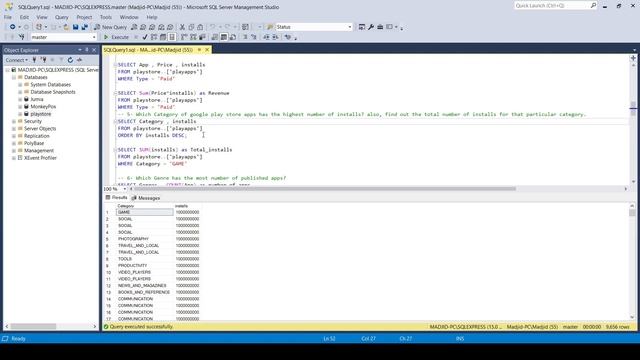
Task: Click the wrench Properties icon
Action: (371, 27)
